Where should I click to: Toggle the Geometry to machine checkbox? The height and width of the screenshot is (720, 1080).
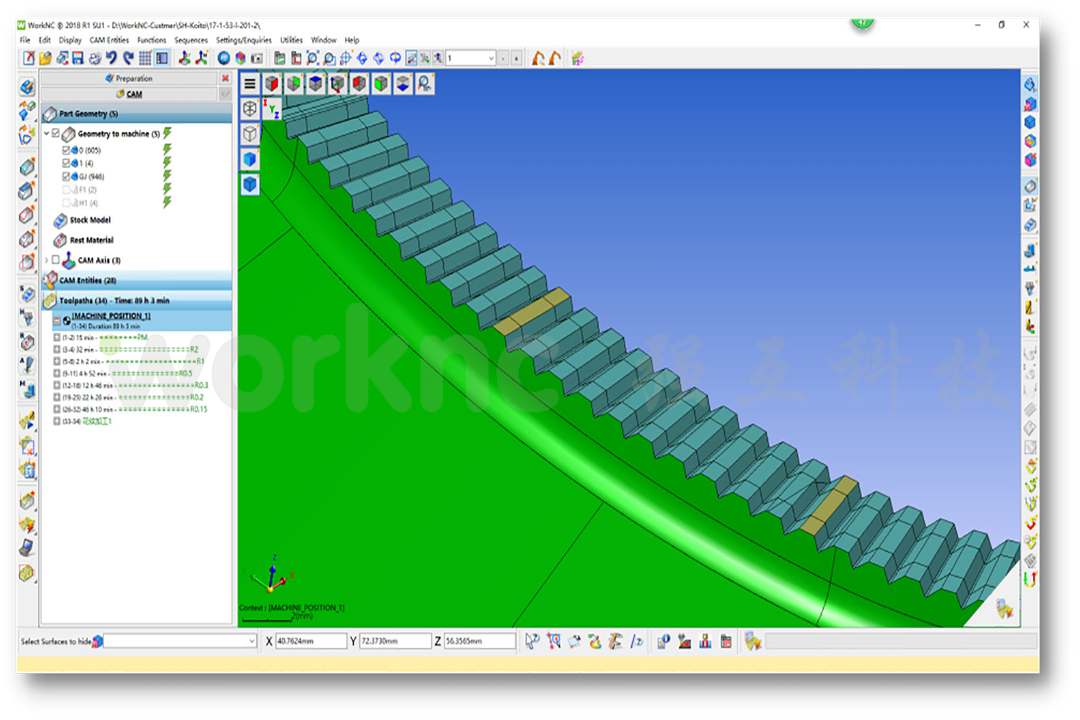pos(56,134)
